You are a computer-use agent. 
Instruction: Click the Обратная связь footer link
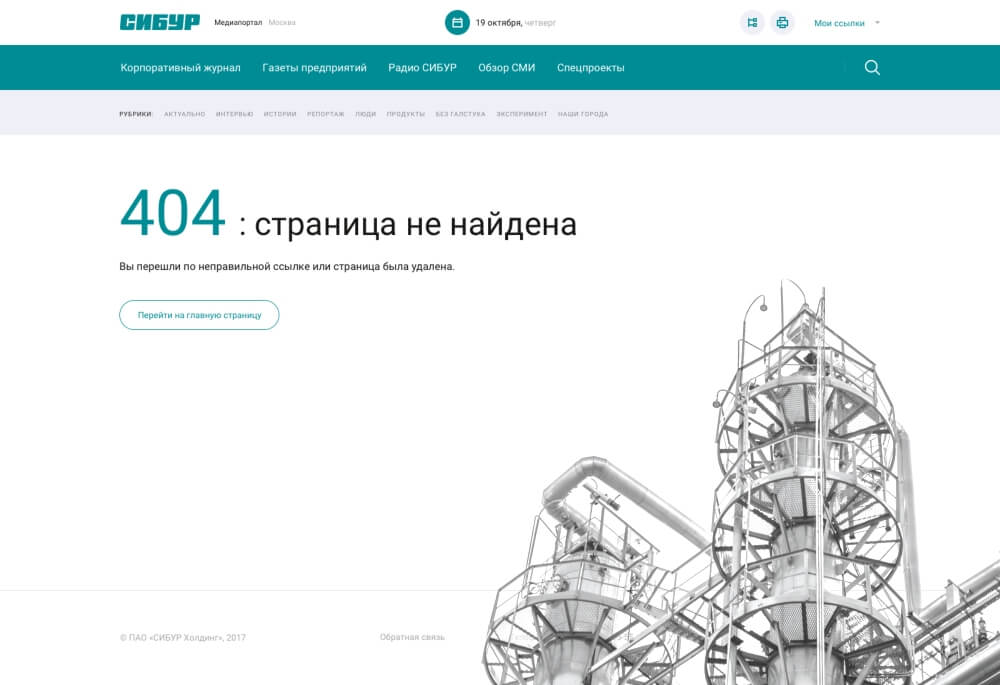(x=412, y=637)
